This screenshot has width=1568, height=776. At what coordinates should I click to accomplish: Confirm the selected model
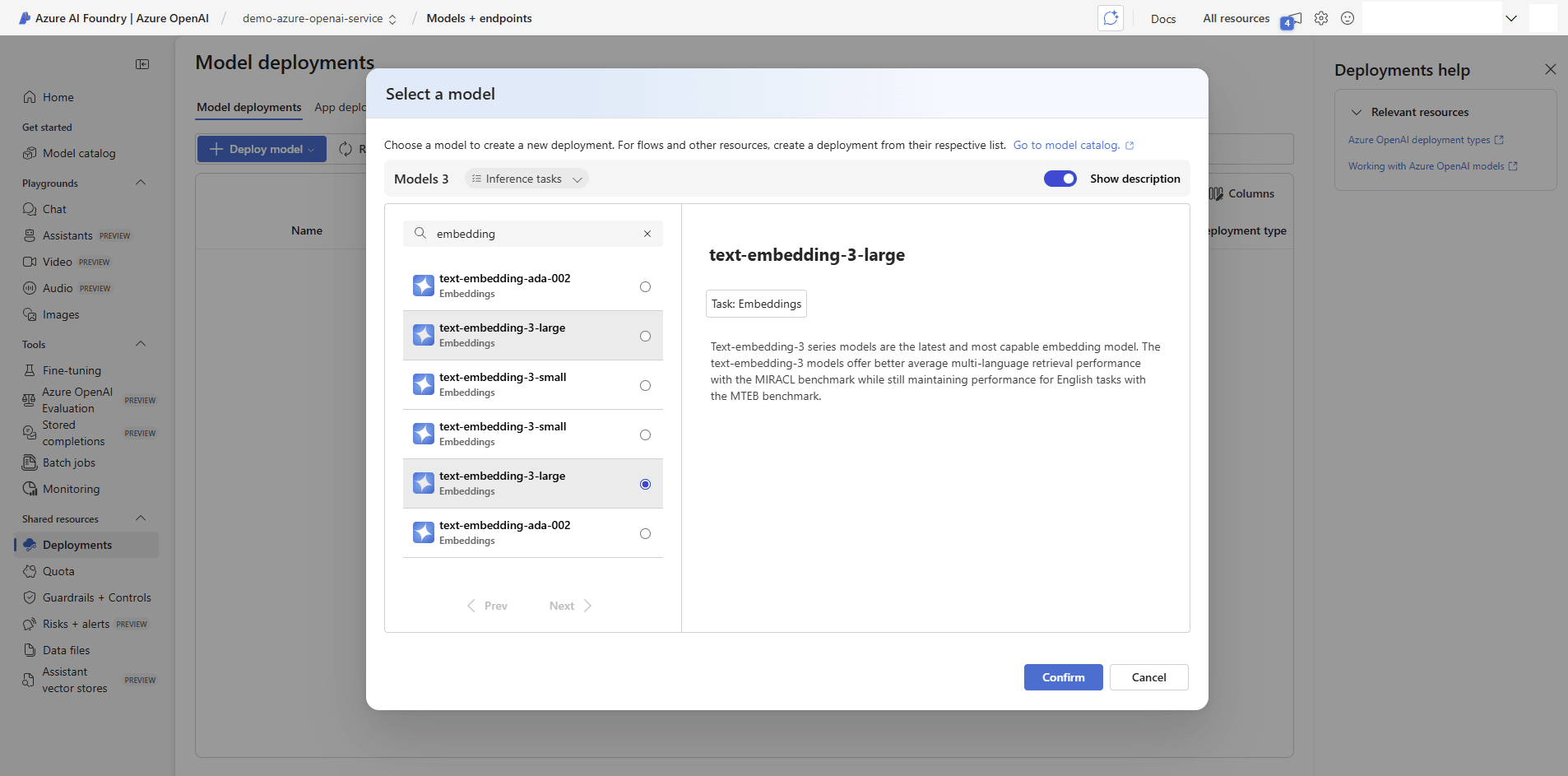click(x=1062, y=676)
